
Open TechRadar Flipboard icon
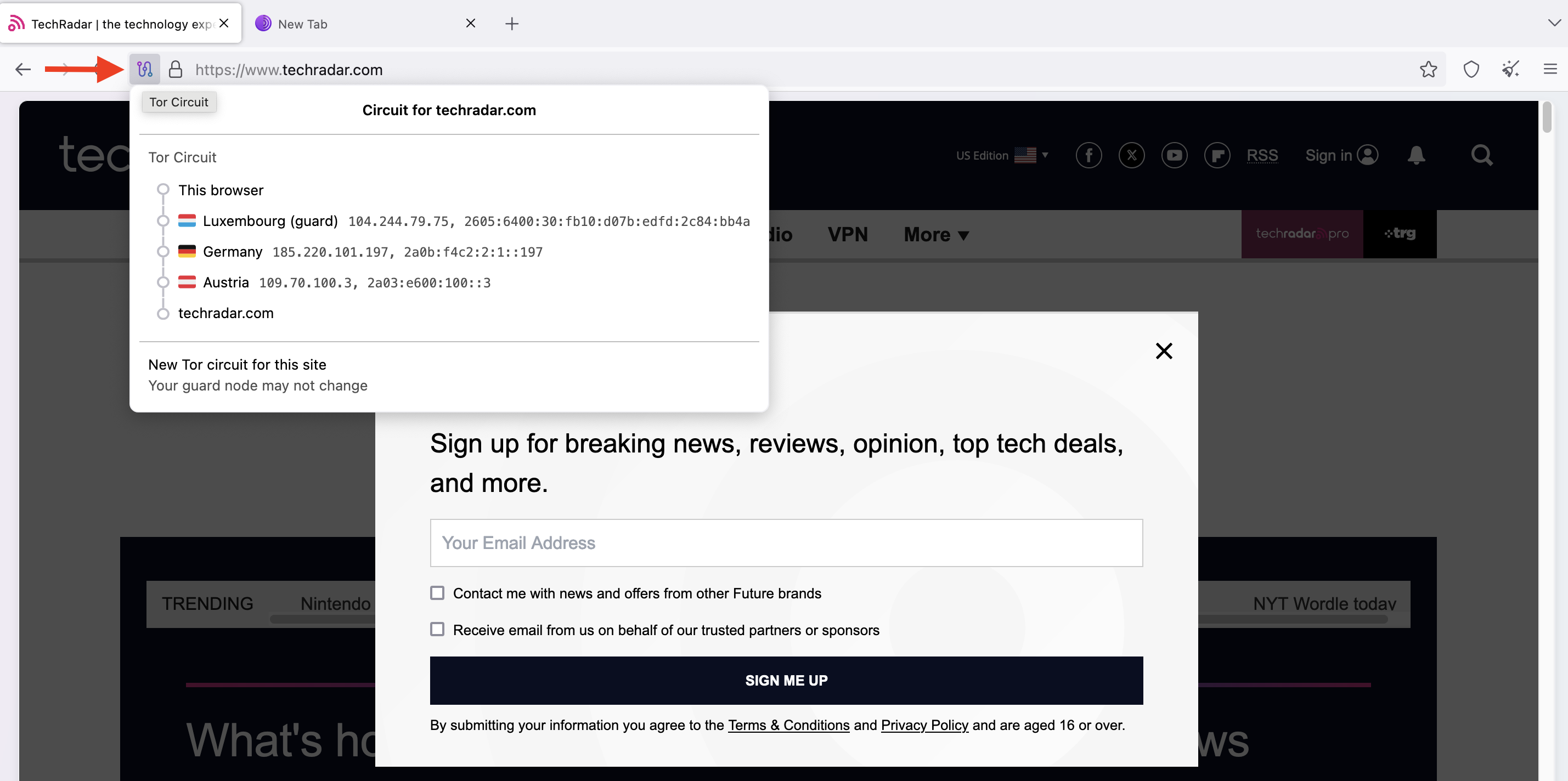[x=1217, y=155]
